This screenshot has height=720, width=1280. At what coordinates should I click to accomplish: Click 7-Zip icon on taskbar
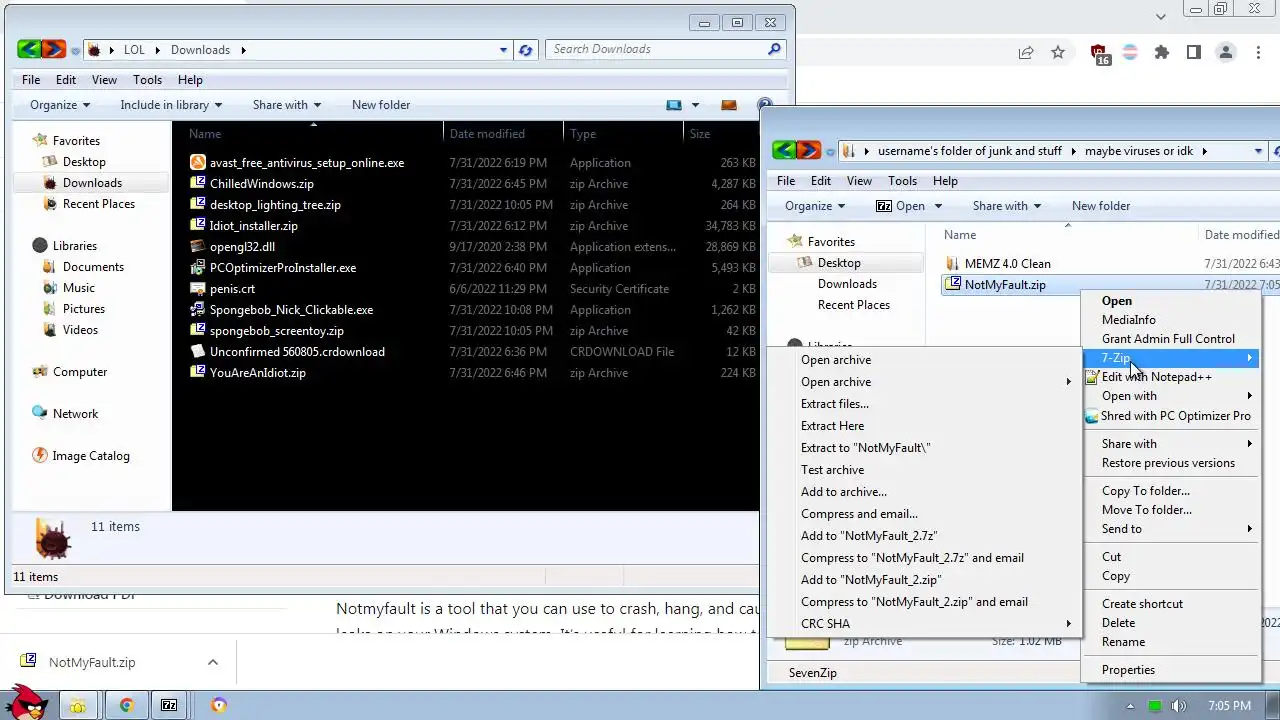click(169, 705)
